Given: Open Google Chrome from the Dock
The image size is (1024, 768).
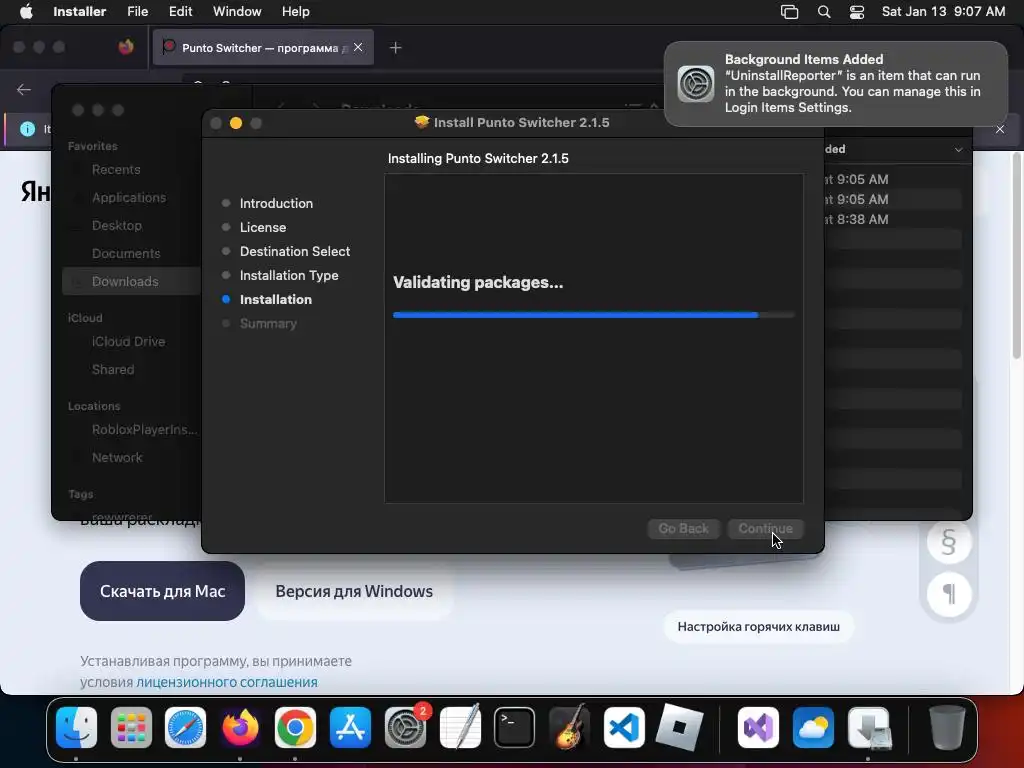Looking at the screenshot, I should (x=295, y=728).
